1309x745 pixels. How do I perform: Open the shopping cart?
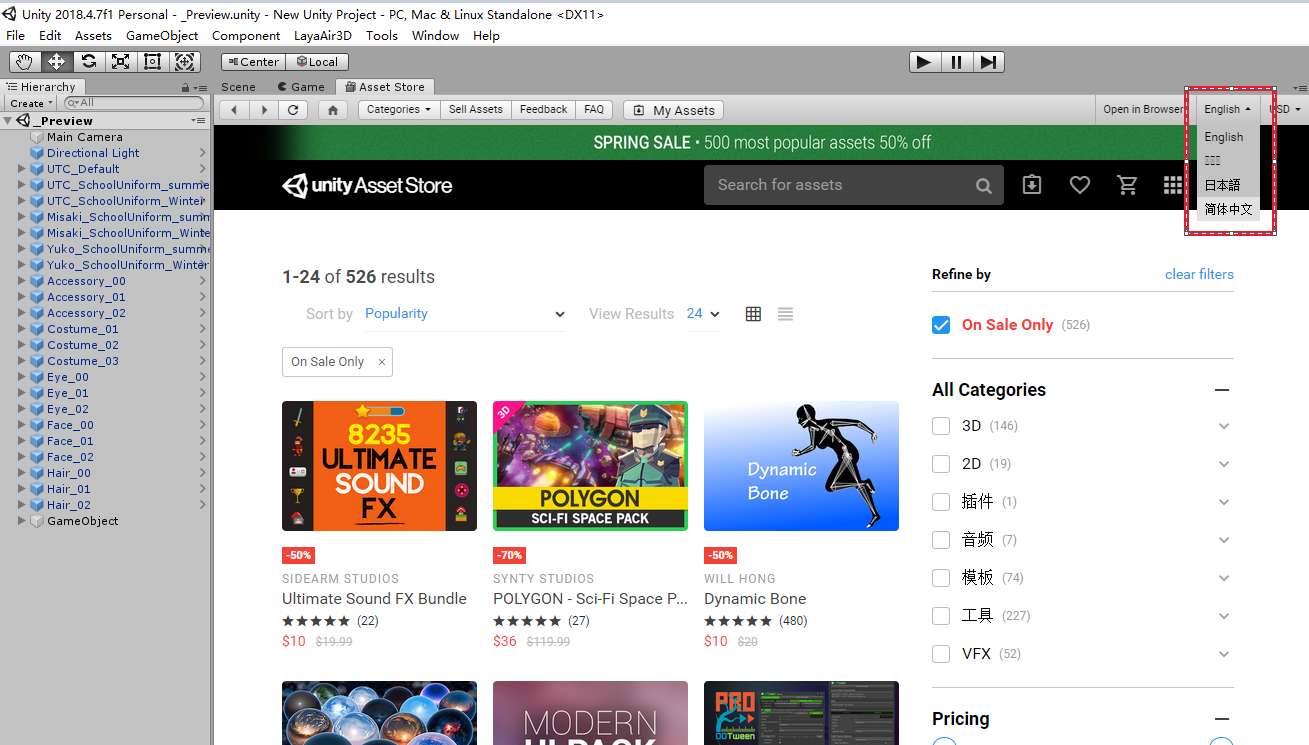pyautogui.click(x=1127, y=185)
